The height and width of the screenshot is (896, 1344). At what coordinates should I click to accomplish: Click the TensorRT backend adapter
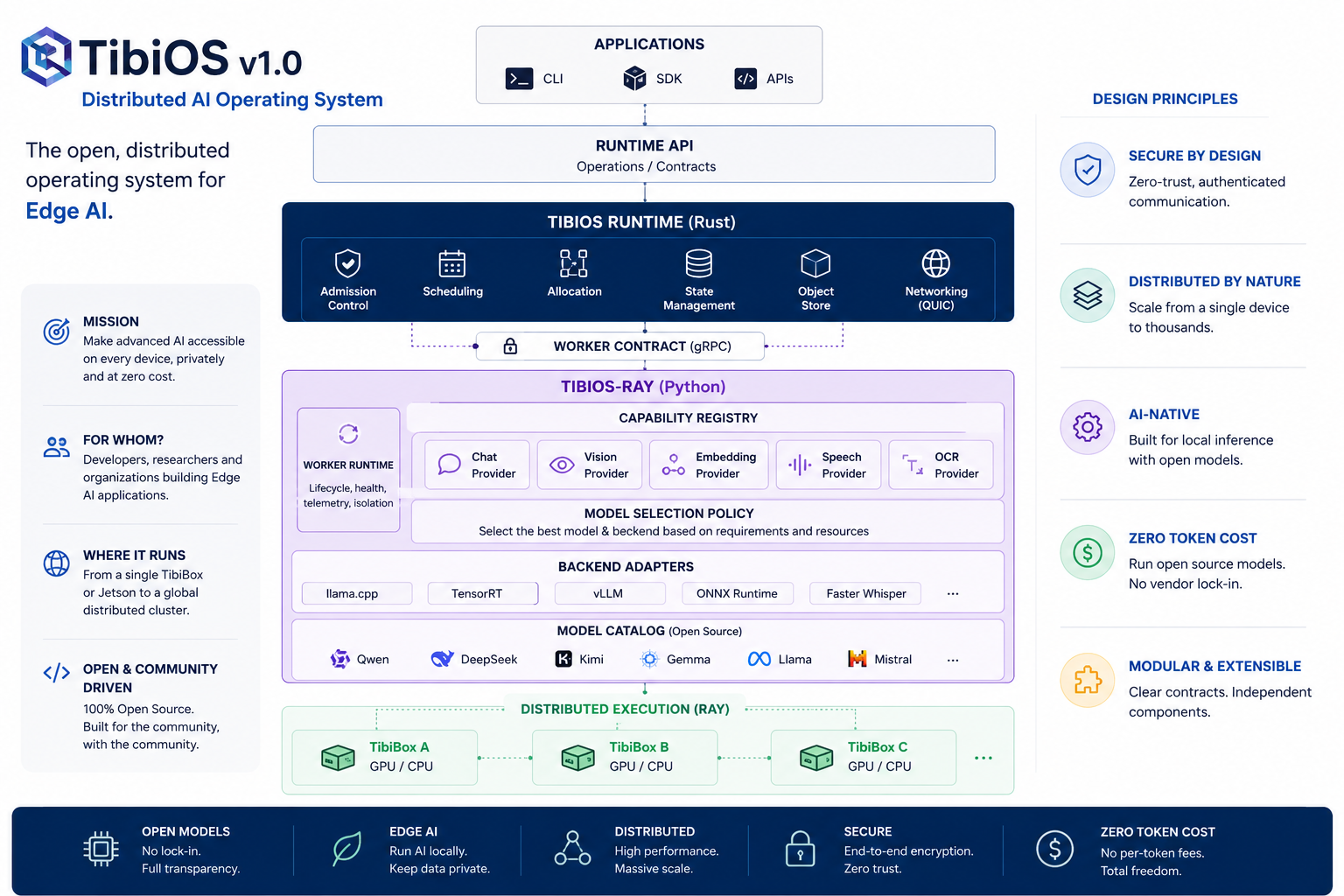click(x=483, y=593)
